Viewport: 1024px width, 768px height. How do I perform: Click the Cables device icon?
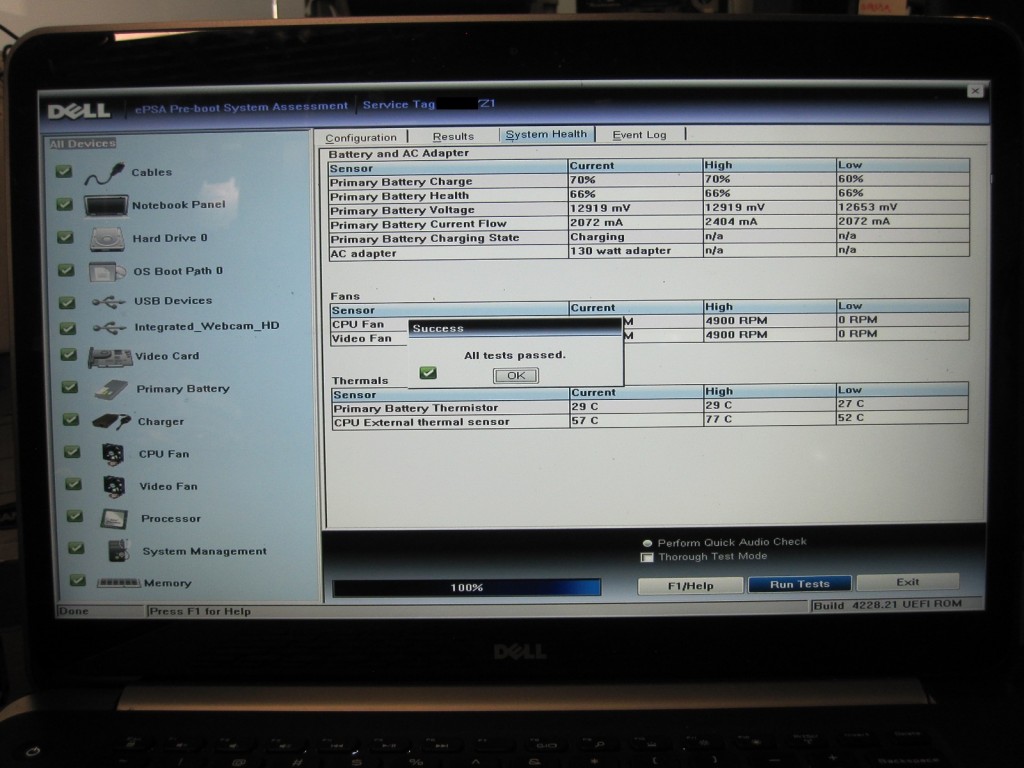(104, 174)
